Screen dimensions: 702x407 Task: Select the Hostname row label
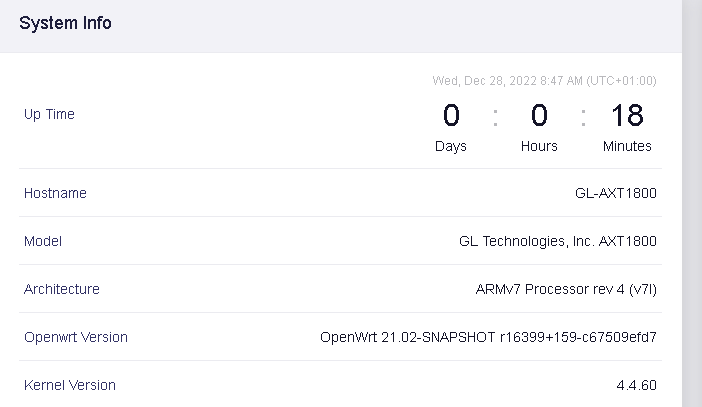tap(55, 193)
